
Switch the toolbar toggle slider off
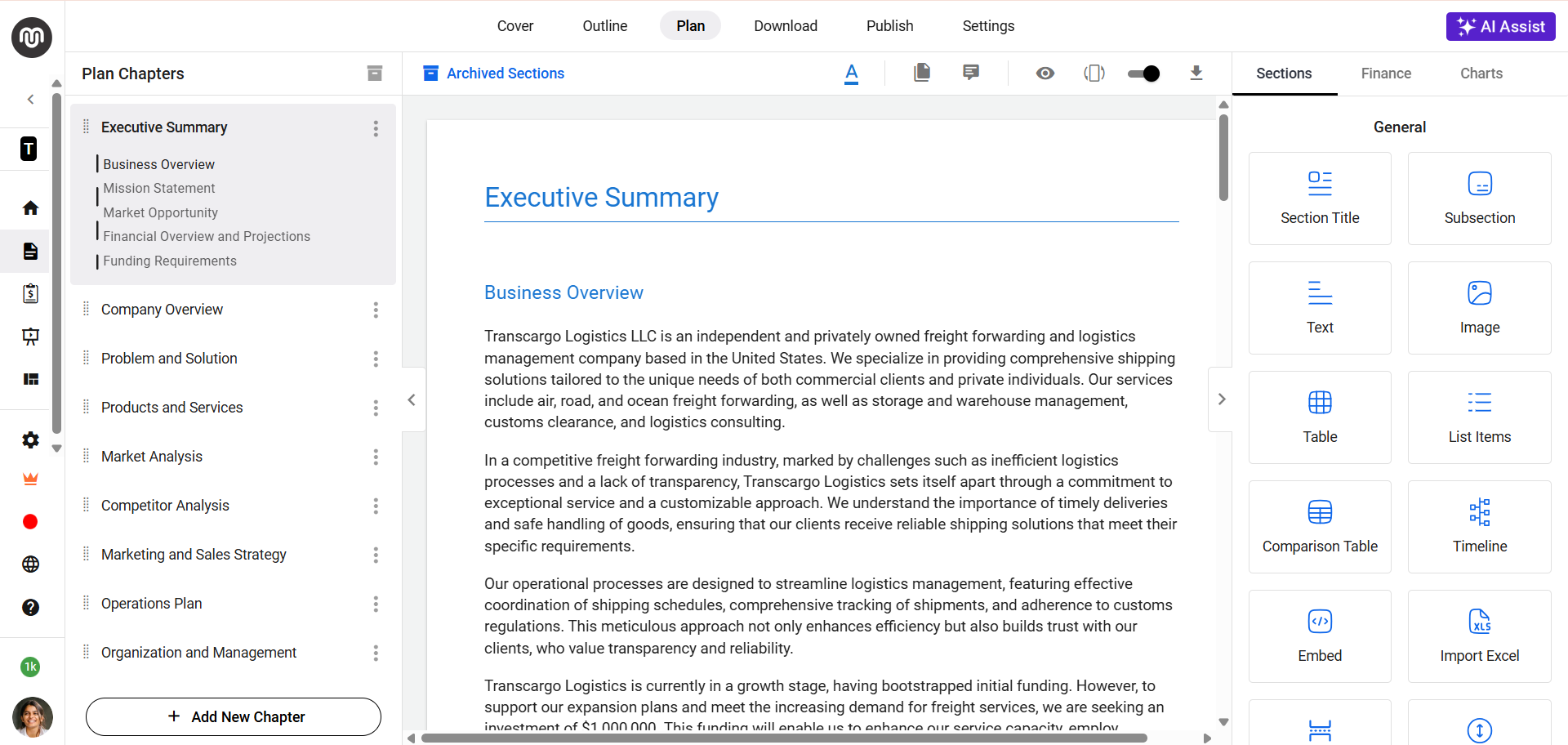pyautogui.click(x=1143, y=74)
